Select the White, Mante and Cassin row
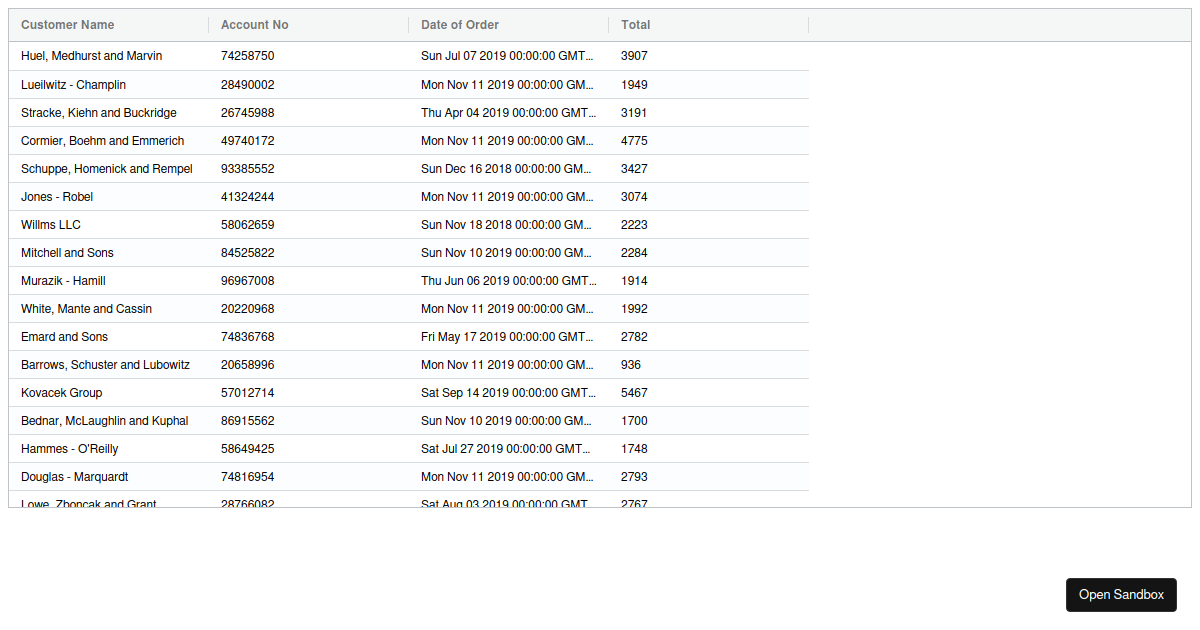The image size is (1200, 630). [x=86, y=309]
